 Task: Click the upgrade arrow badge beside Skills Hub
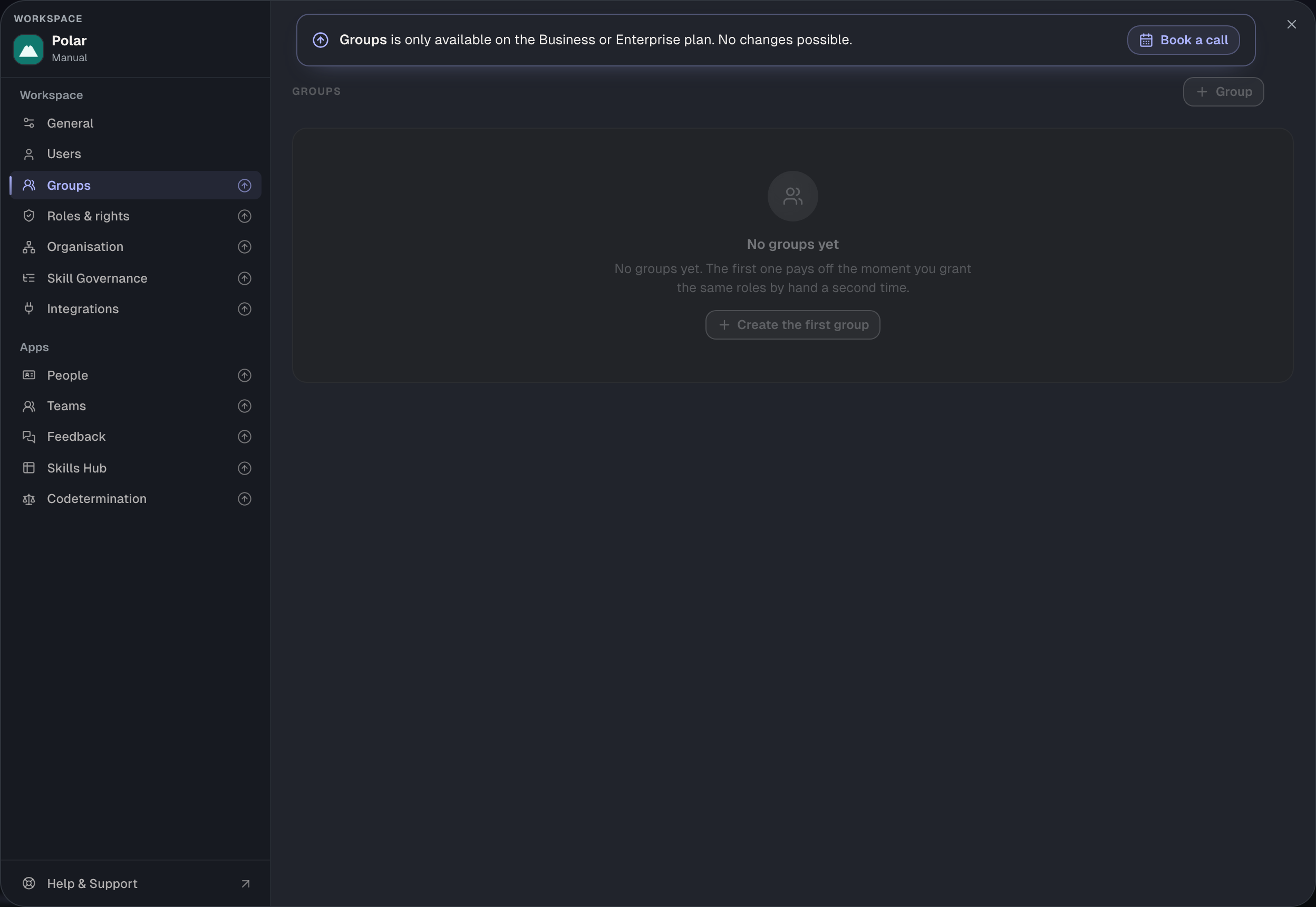click(x=244, y=468)
